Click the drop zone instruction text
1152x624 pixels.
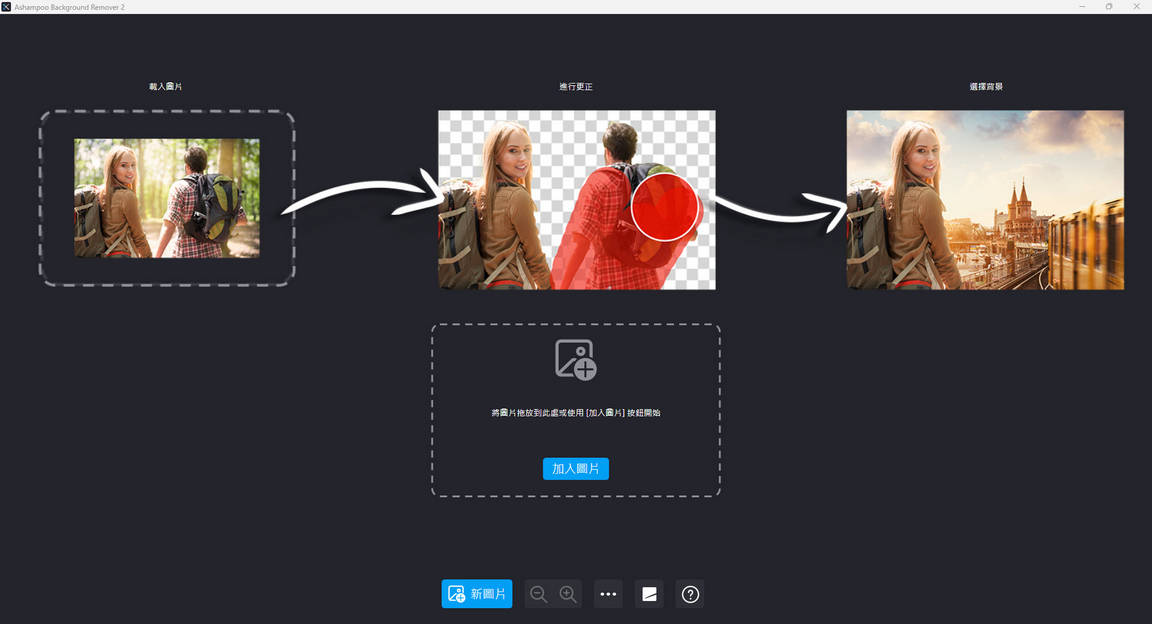575,412
